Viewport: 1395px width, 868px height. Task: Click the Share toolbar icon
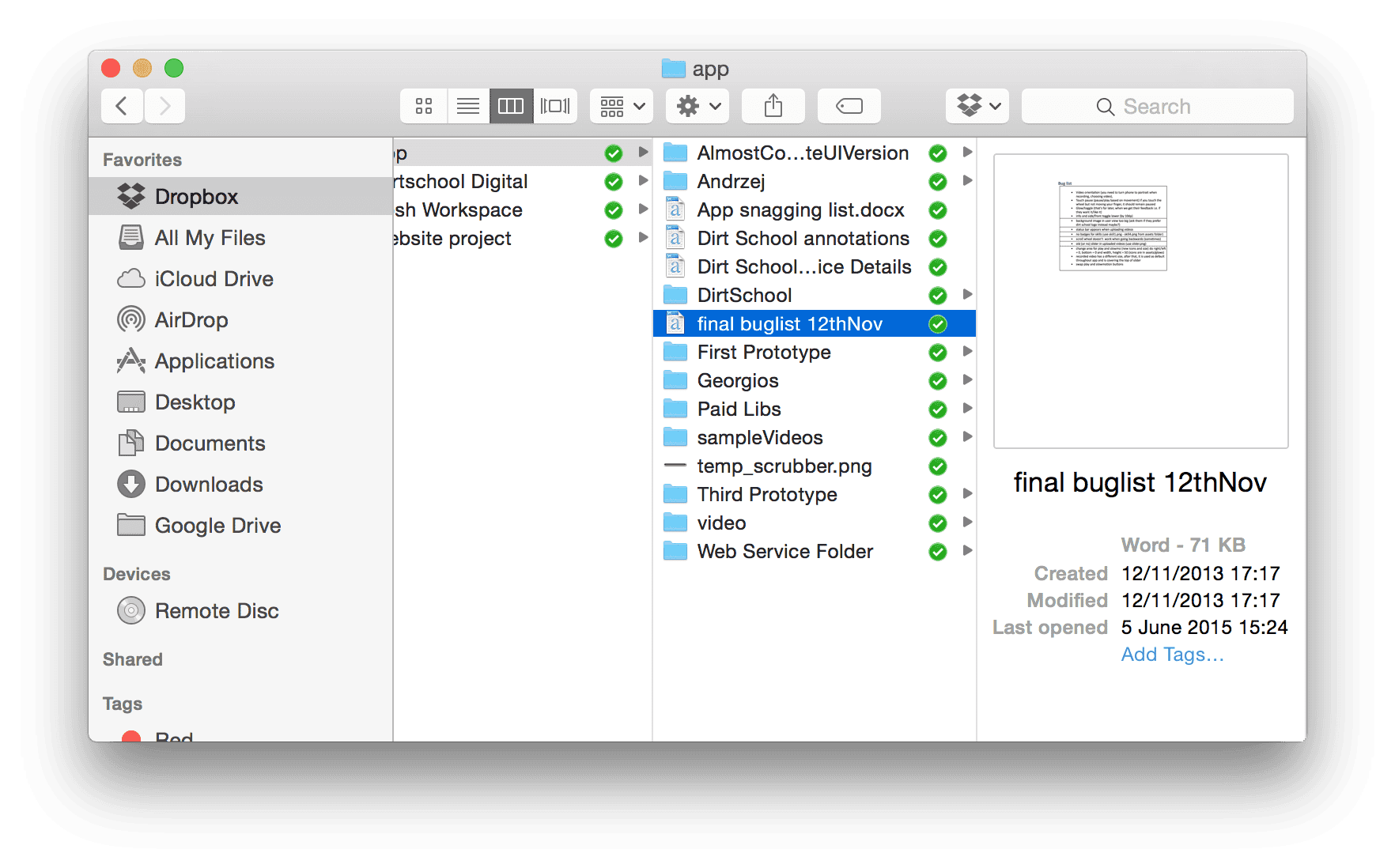[x=773, y=106]
